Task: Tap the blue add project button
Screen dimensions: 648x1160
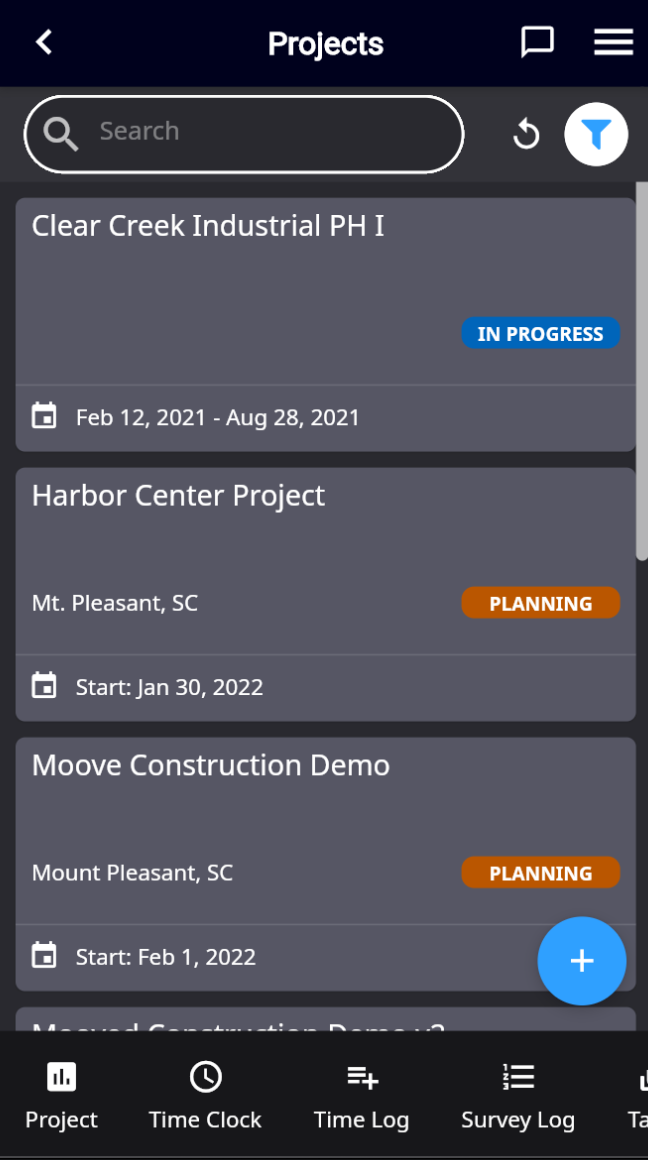Action: coord(581,961)
